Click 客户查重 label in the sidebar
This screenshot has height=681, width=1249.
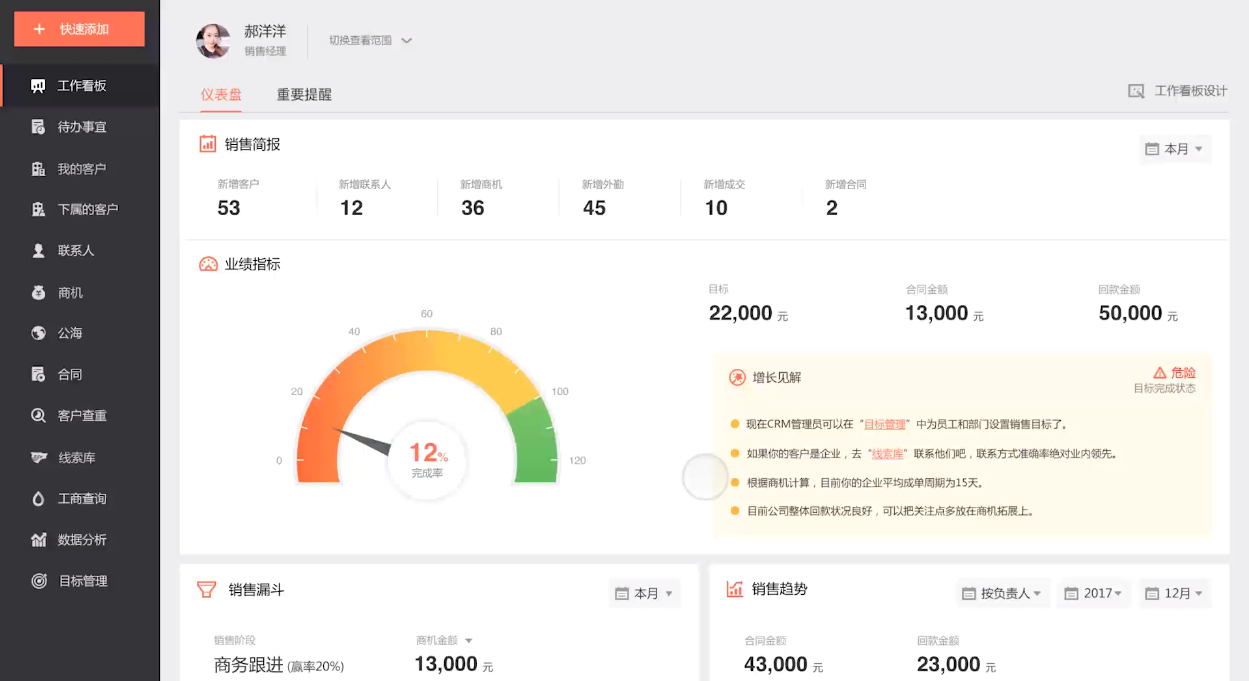point(82,415)
